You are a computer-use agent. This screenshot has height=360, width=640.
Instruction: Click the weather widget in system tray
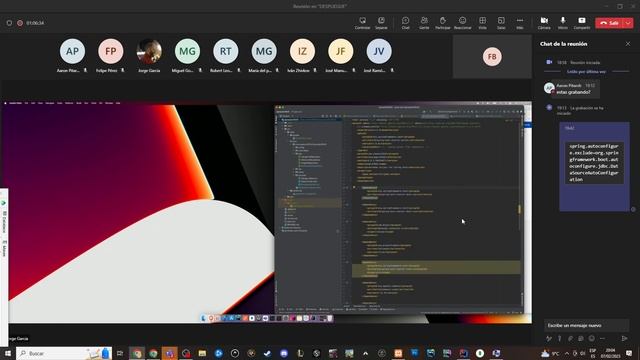(x=550, y=353)
